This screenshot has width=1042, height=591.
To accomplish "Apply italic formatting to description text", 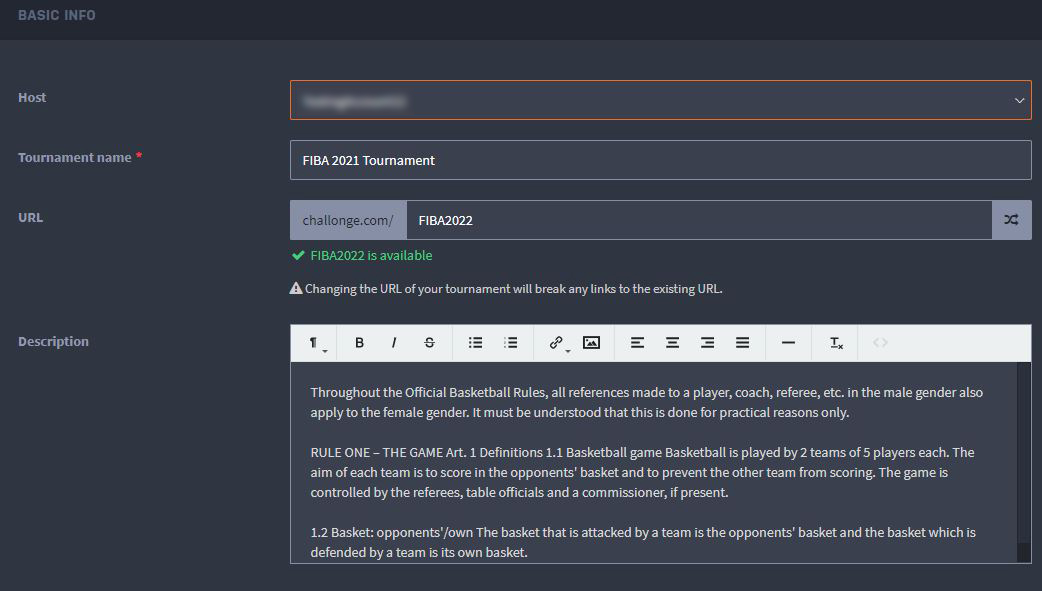I will pyautogui.click(x=394, y=342).
